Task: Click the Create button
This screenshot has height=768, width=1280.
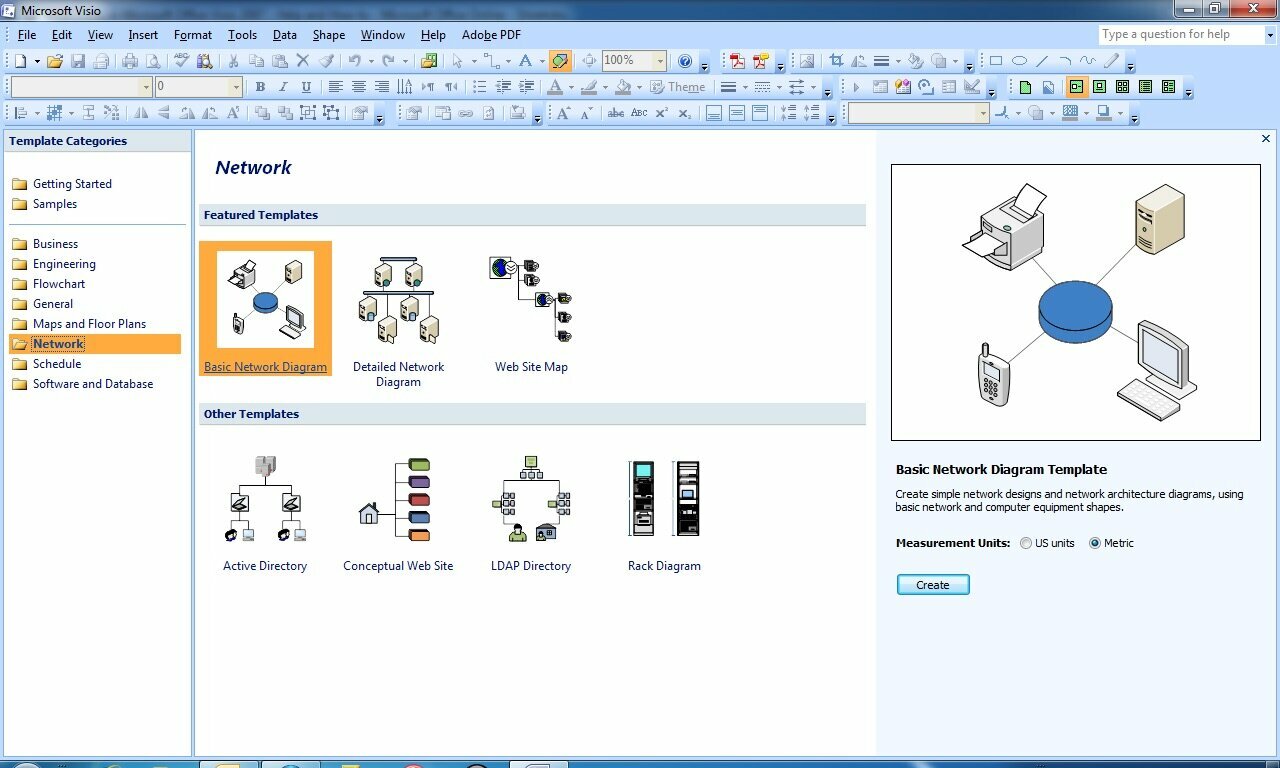Action: click(933, 585)
